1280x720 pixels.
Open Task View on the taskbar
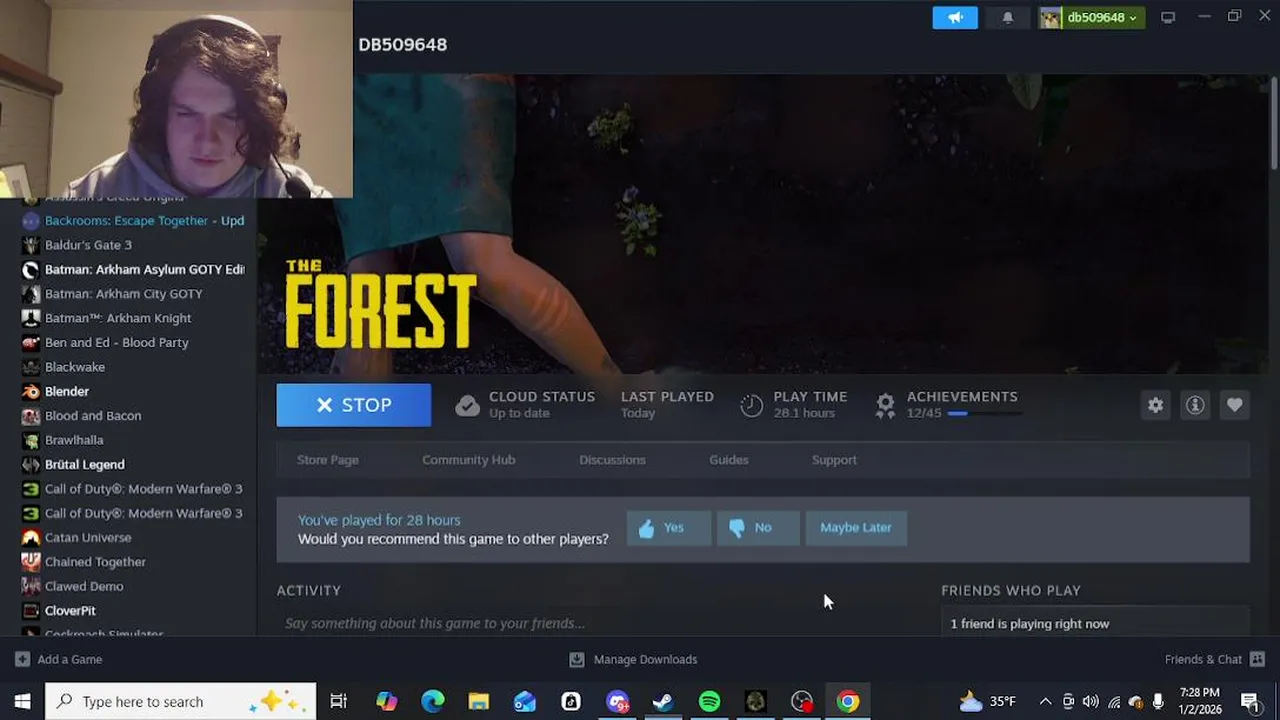[338, 701]
